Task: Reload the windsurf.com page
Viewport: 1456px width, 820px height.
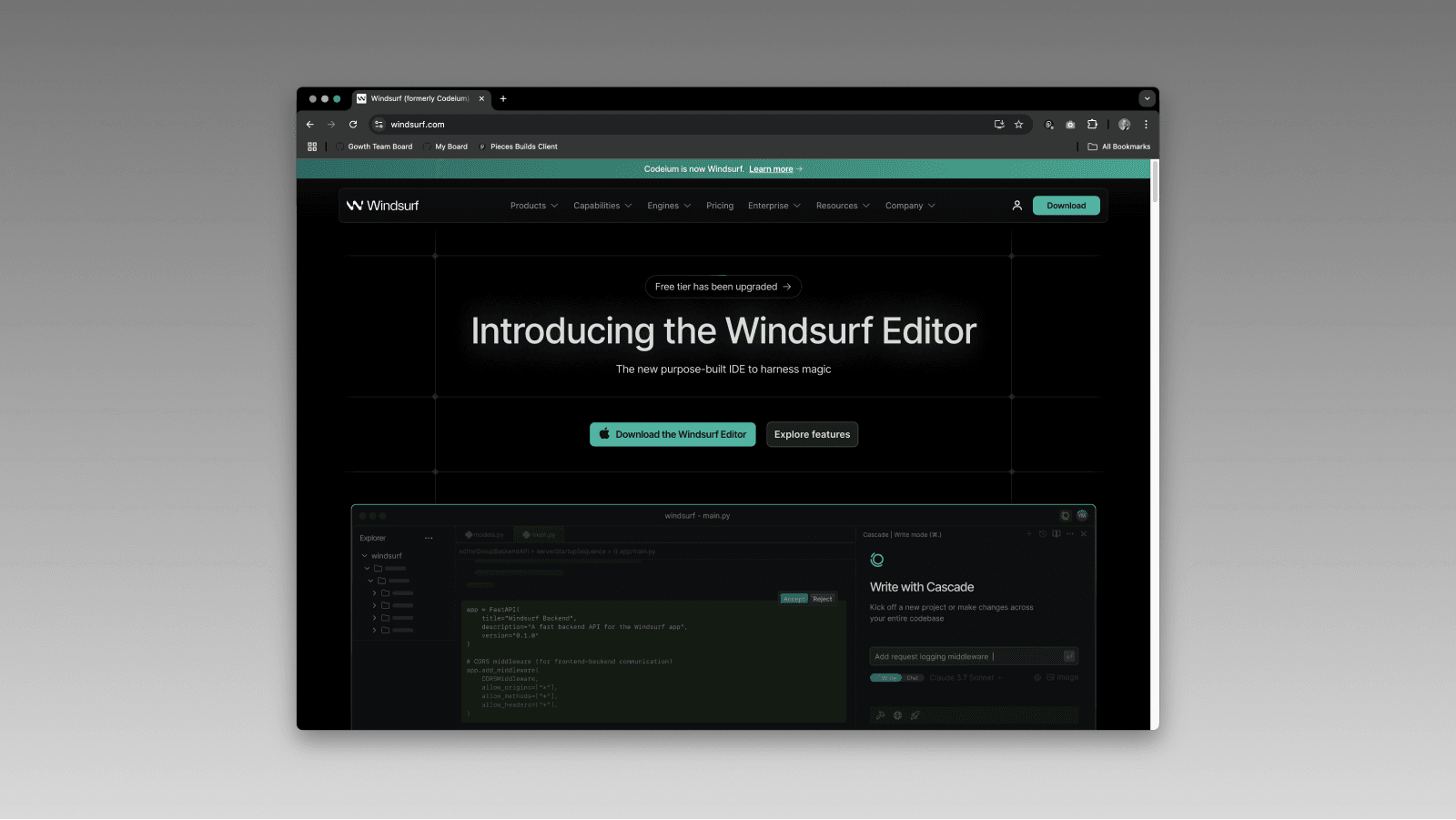Action: 353,125
